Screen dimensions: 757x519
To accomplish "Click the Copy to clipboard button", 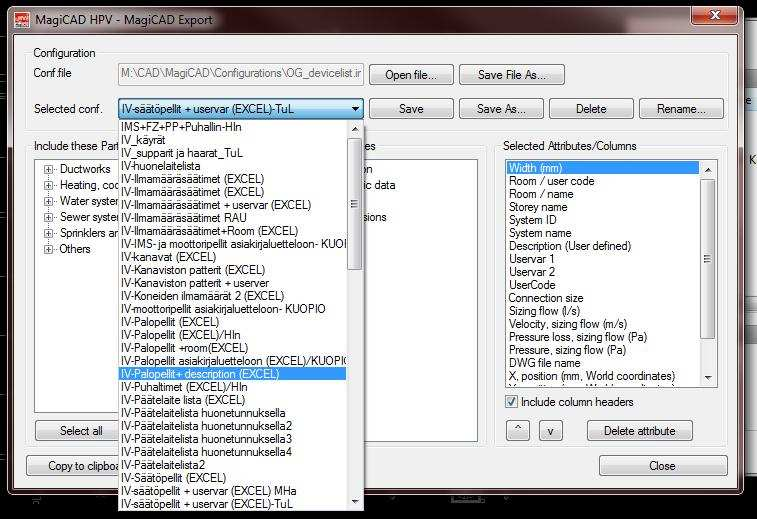I will tap(73, 466).
